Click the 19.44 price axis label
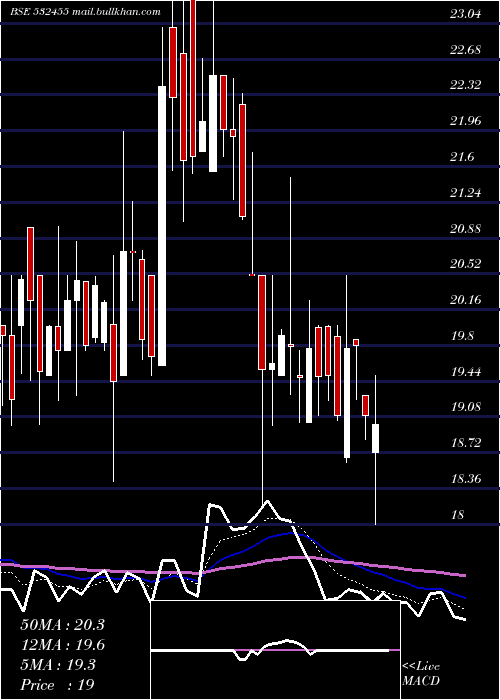Image resolution: width=500 pixels, height=700 pixels. pos(466,371)
